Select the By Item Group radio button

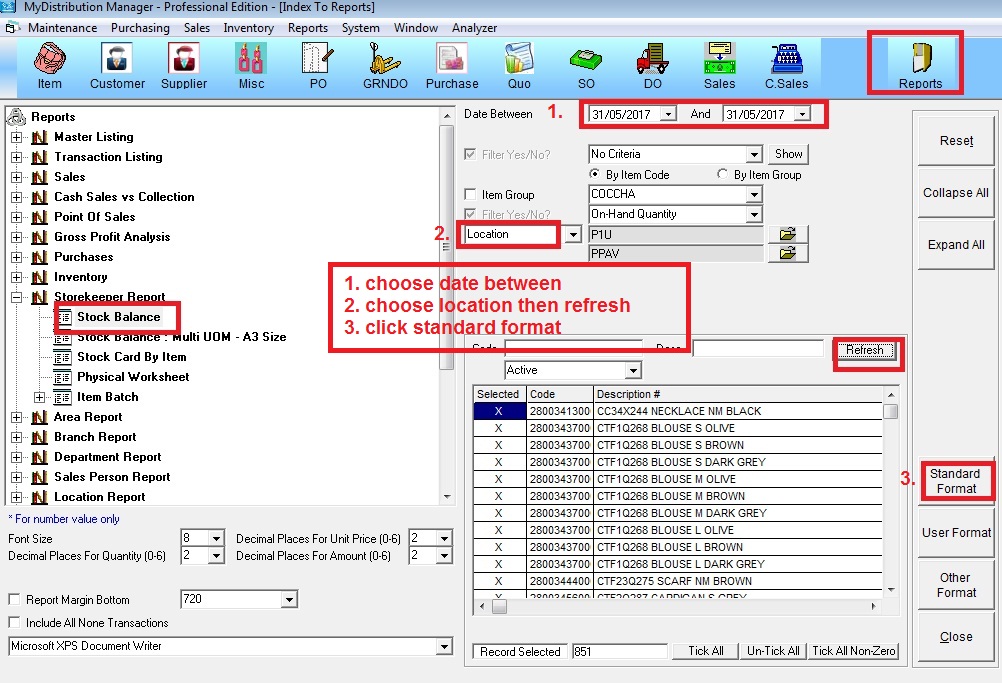723,175
